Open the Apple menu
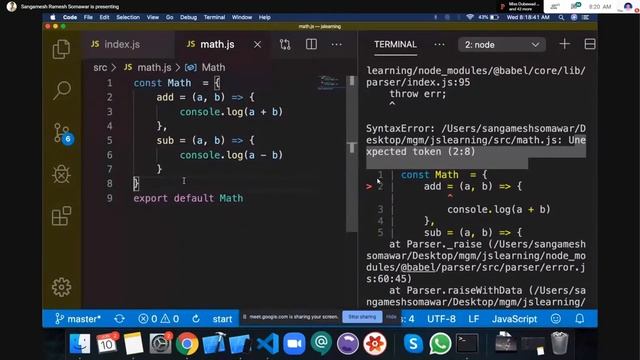This screenshot has height=360, width=640. 53,18
